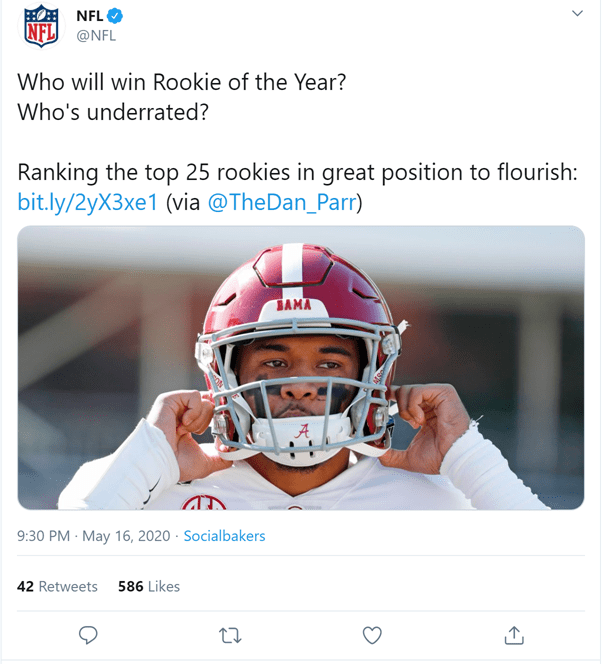Screen dimensions: 607x664
Task: Expand the tweet options chevron menu
Action: tap(577, 14)
